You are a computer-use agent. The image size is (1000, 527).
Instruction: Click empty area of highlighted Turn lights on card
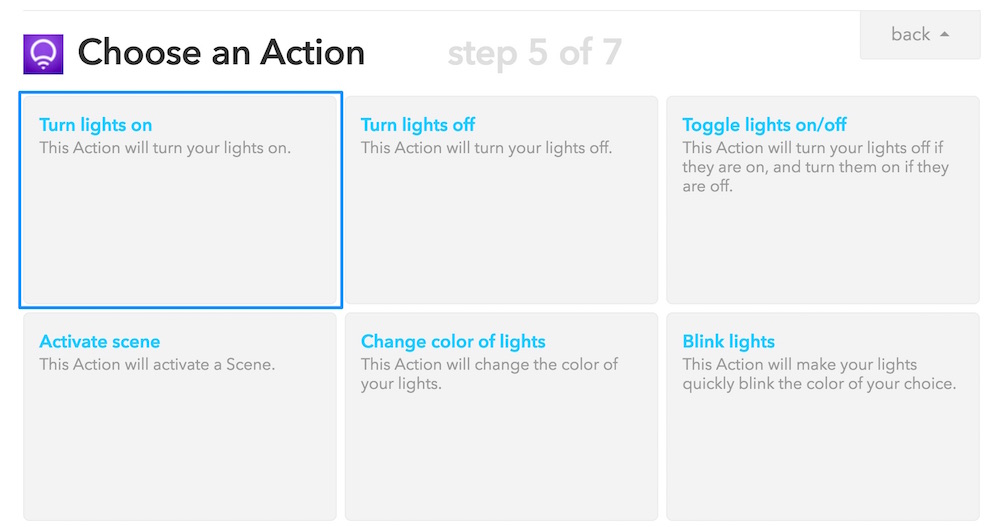tap(180, 240)
